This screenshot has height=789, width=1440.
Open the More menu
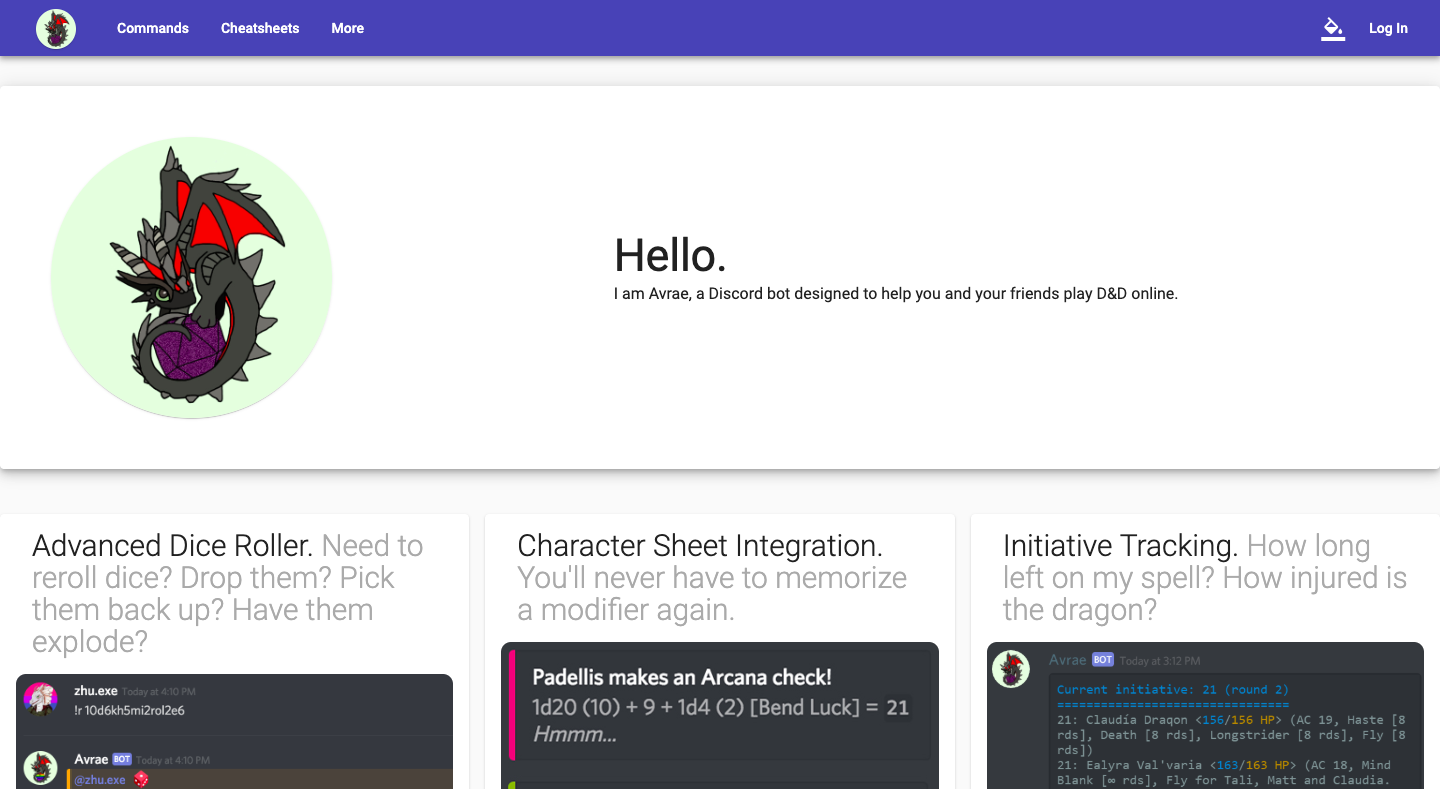tap(348, 28)
